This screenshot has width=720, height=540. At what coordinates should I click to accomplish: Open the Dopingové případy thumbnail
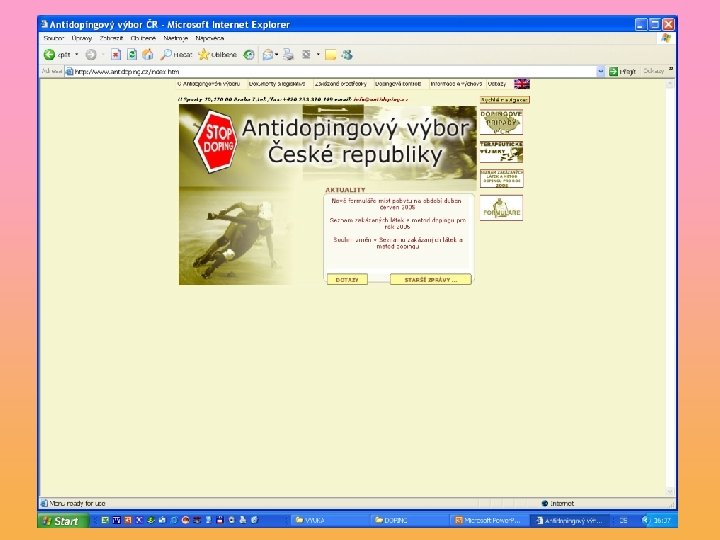(x=501, y=122)
